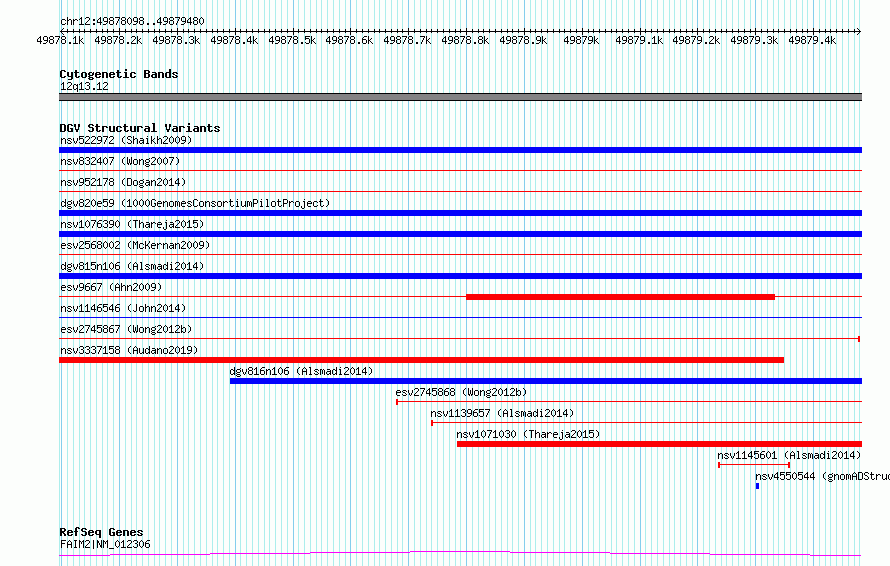Open the FAIM2|NM_012306 gene label
The height and width of the screenshot is (566, 890).
105,544
